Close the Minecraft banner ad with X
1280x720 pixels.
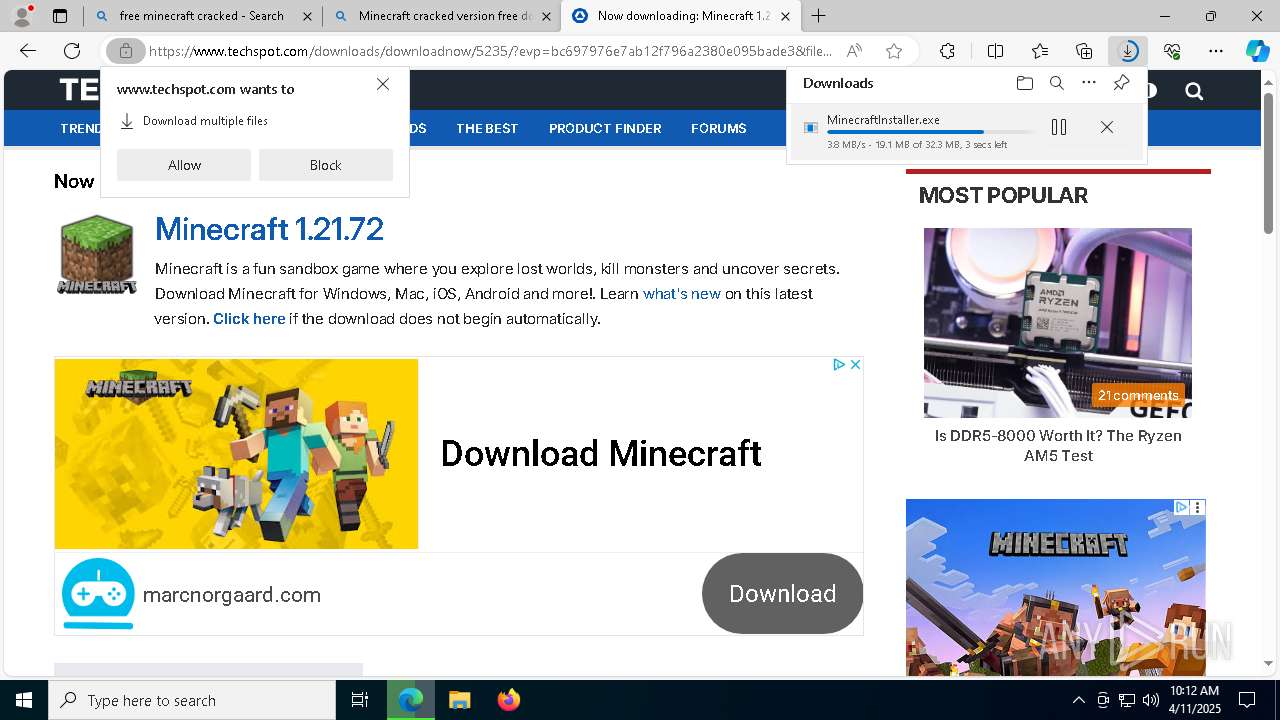tap(855, 365)
